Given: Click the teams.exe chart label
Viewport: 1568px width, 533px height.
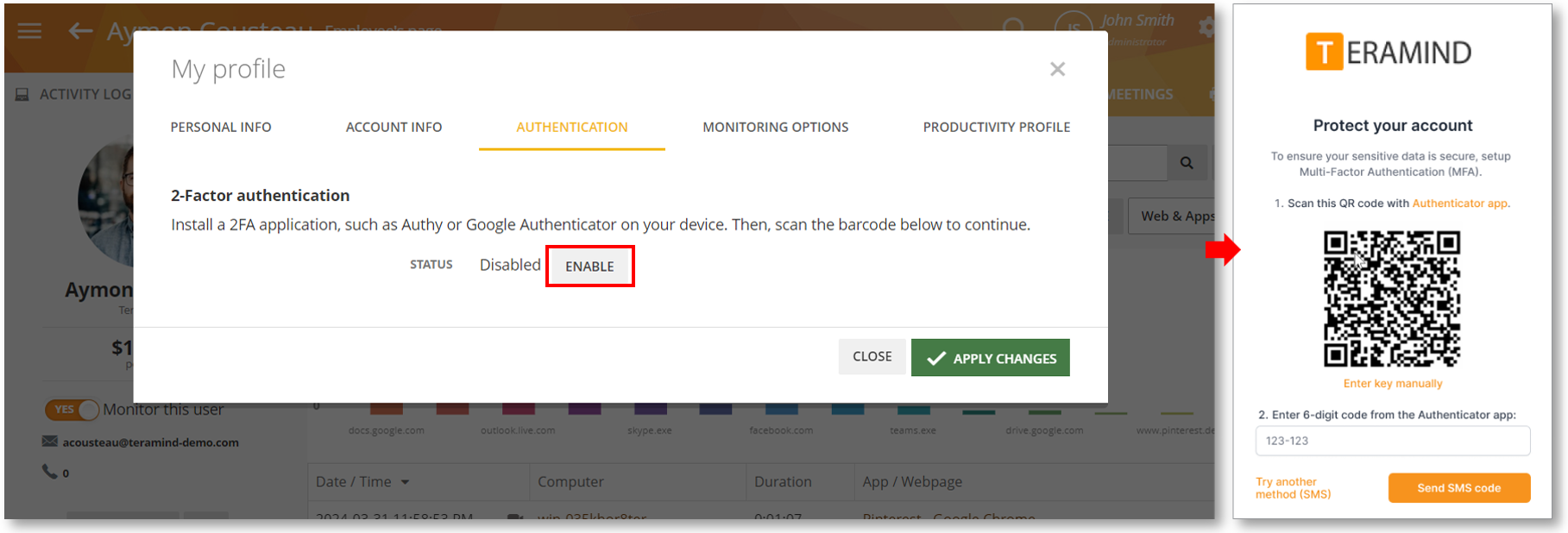Looking at the screenshot, I should click(x=913, y=430).
